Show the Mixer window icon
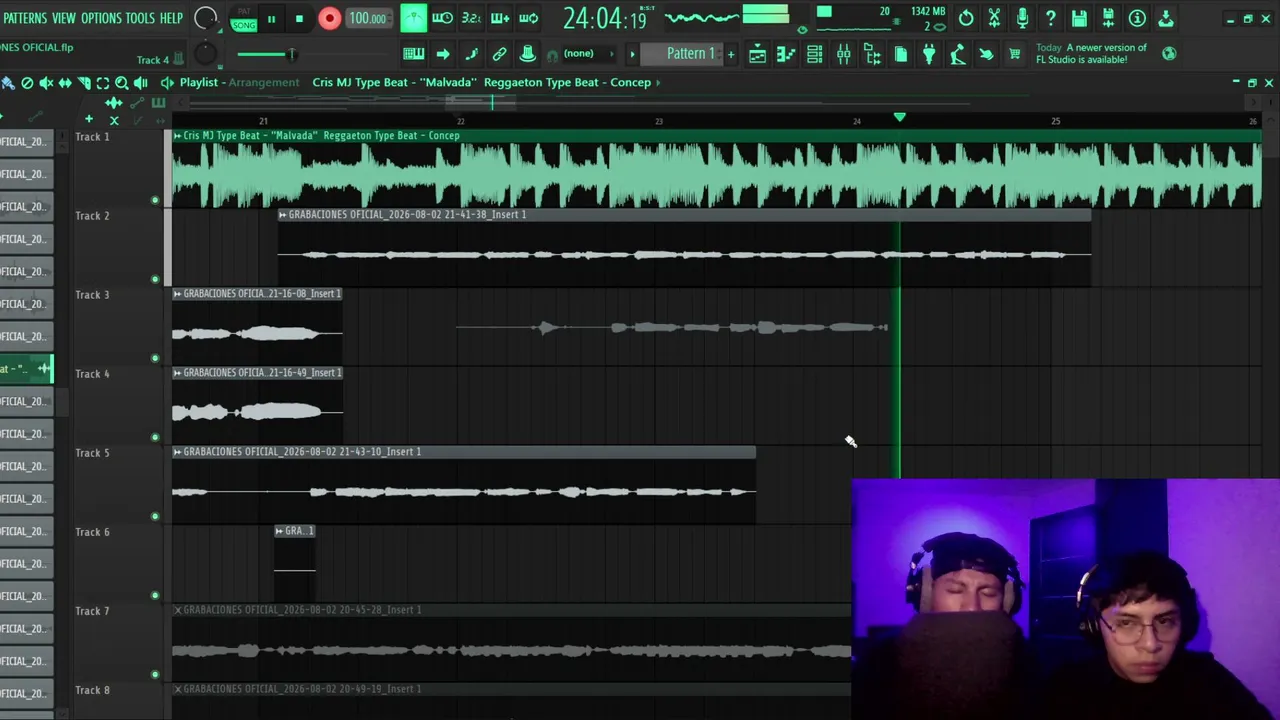This screenshot has width=1280, height=720. 844,54
